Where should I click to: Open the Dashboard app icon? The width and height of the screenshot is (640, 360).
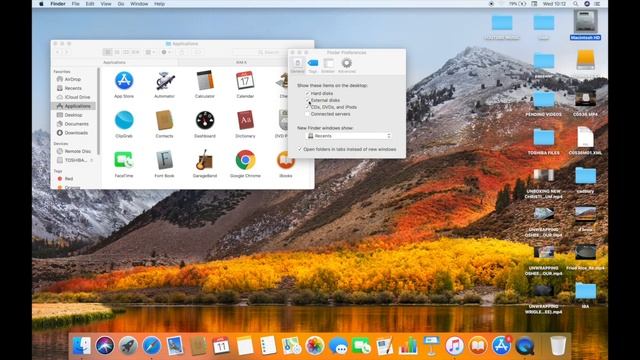coord(205,120)
